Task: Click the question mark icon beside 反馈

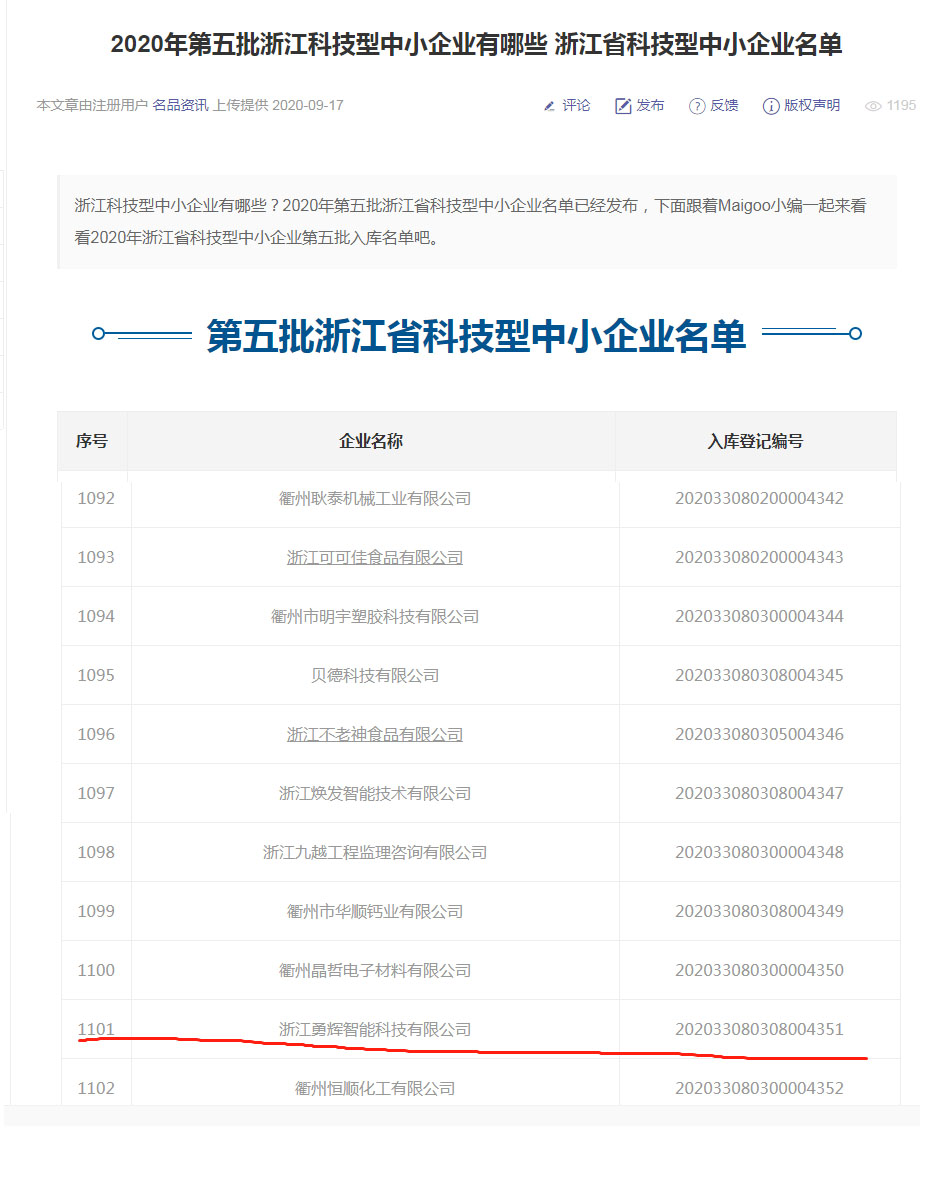Action: (697, 106)
